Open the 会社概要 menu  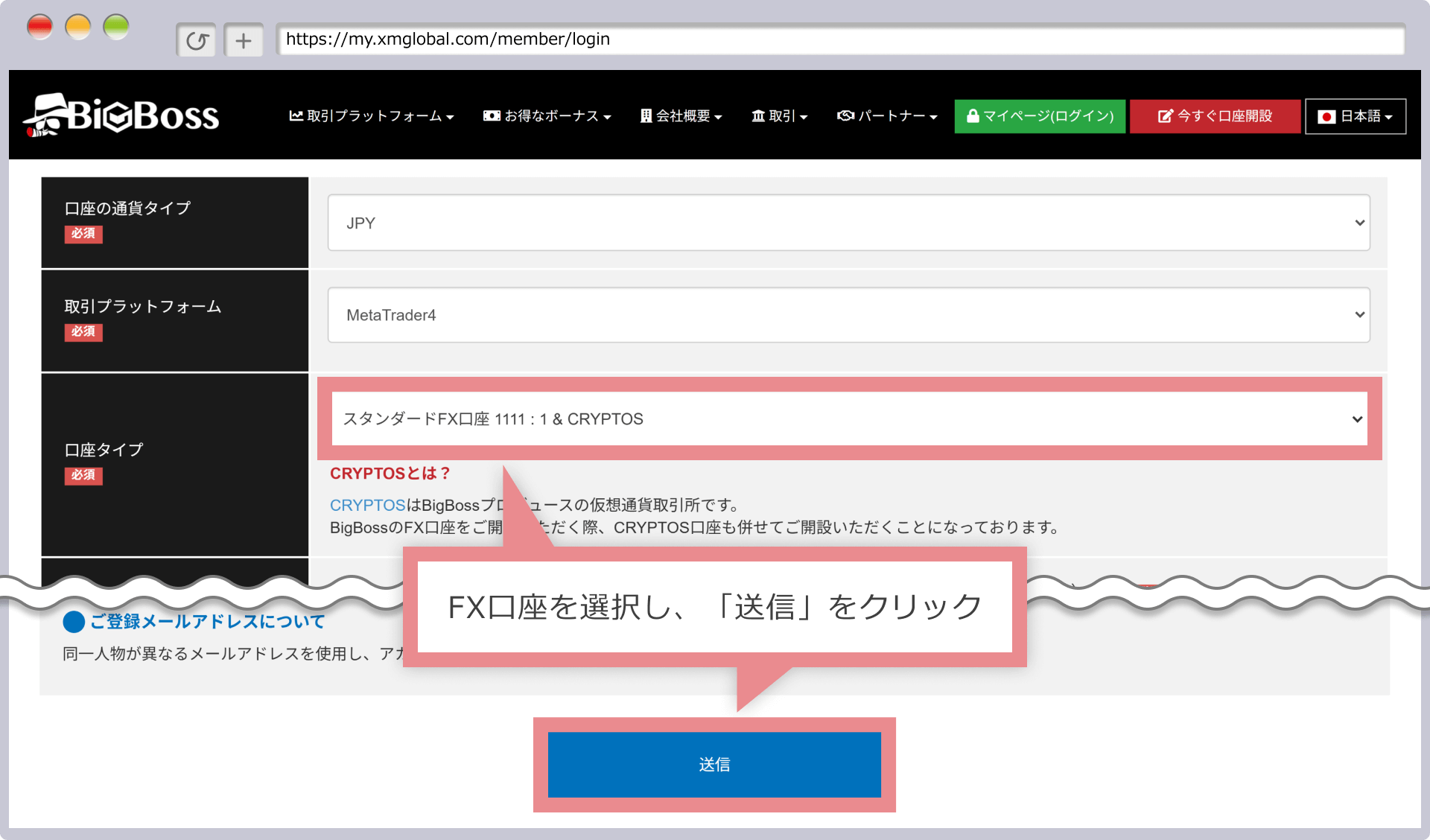click(x=681, y=116)
